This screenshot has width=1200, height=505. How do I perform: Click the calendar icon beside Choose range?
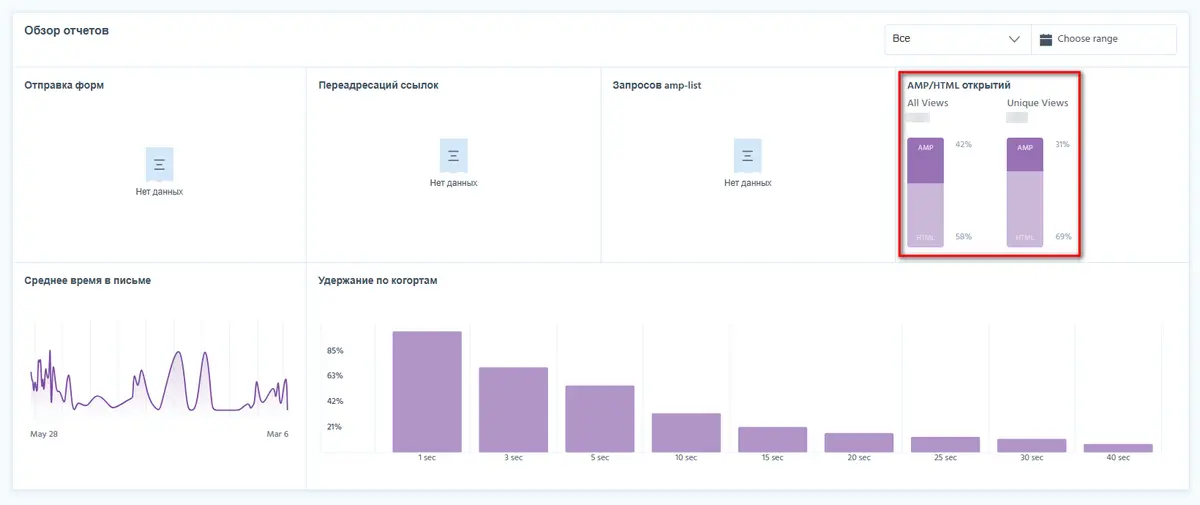tap(1046, 39)
